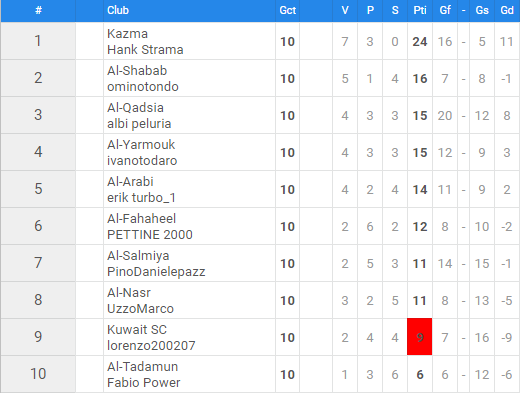Open the Kazma club link

coord(127,34)
